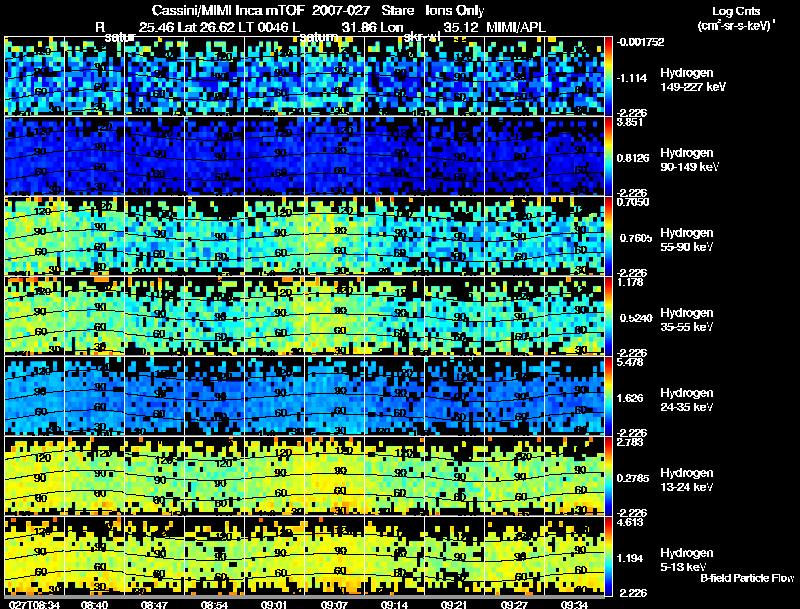Image resolution: width=800 pixels, height=609 pixels.
Task: Click the 3.851 colorbar value
Action: click(630, 122)
